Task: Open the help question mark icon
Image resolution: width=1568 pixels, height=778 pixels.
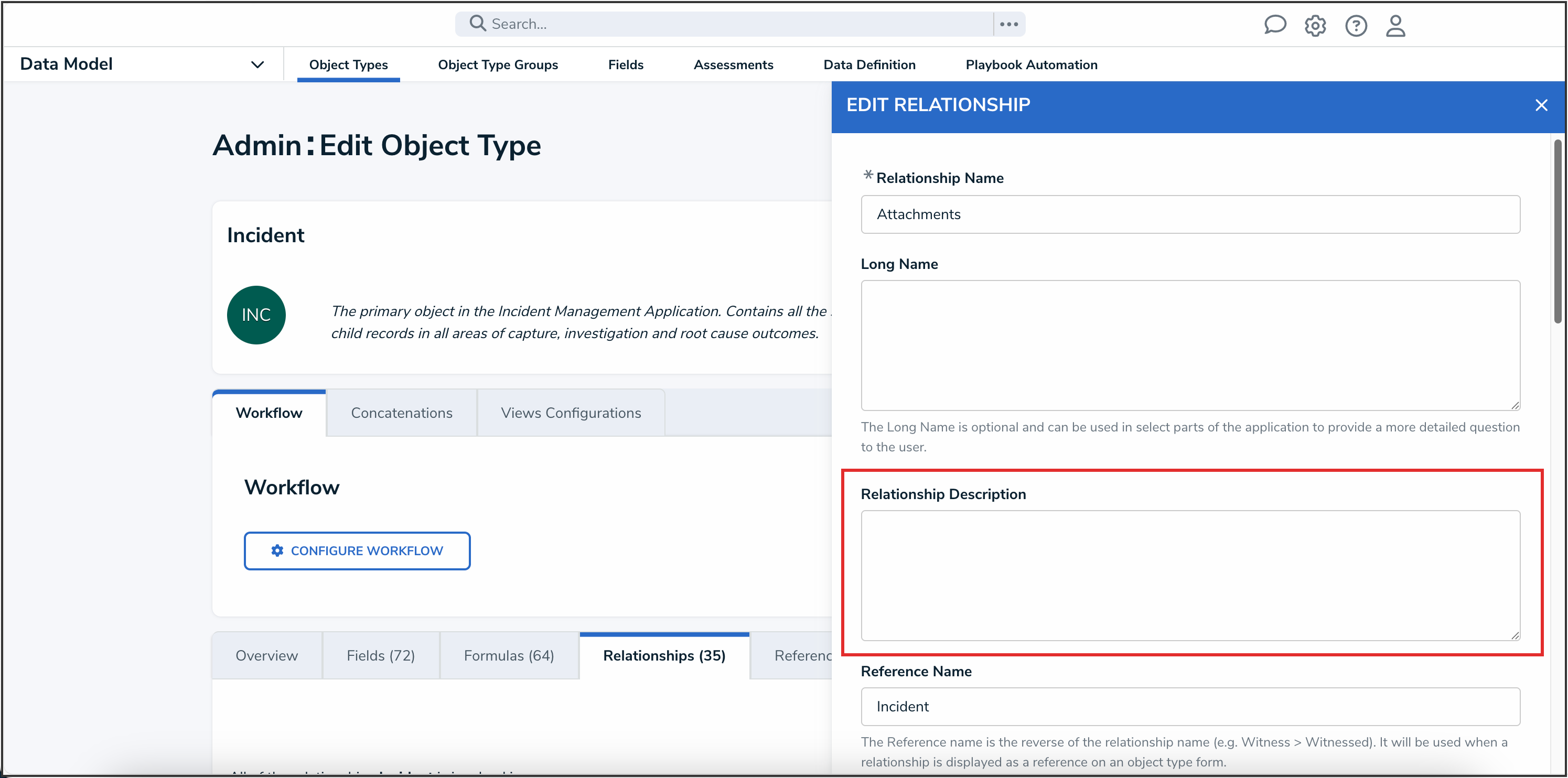Action: coord(1356,26)
